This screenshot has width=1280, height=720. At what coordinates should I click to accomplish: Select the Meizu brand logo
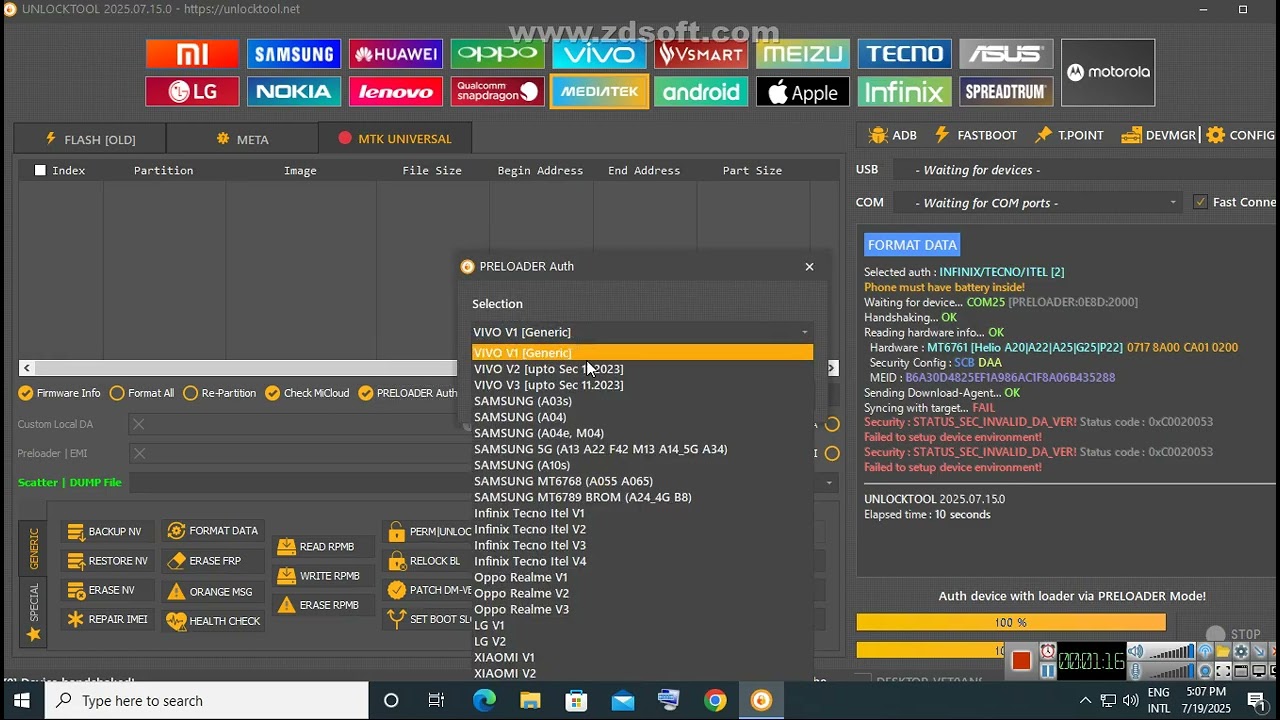pos(803,54)
